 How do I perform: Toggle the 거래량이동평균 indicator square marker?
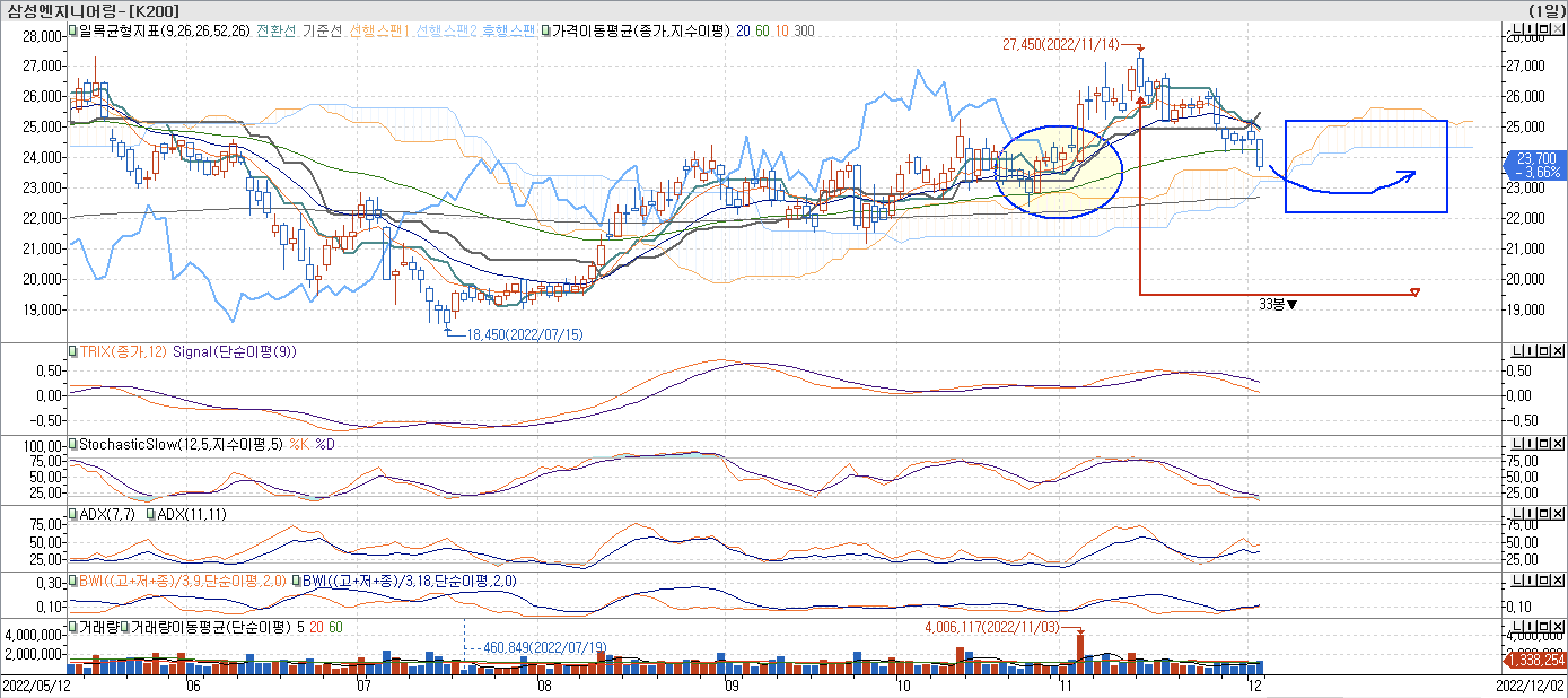[125, 627]
